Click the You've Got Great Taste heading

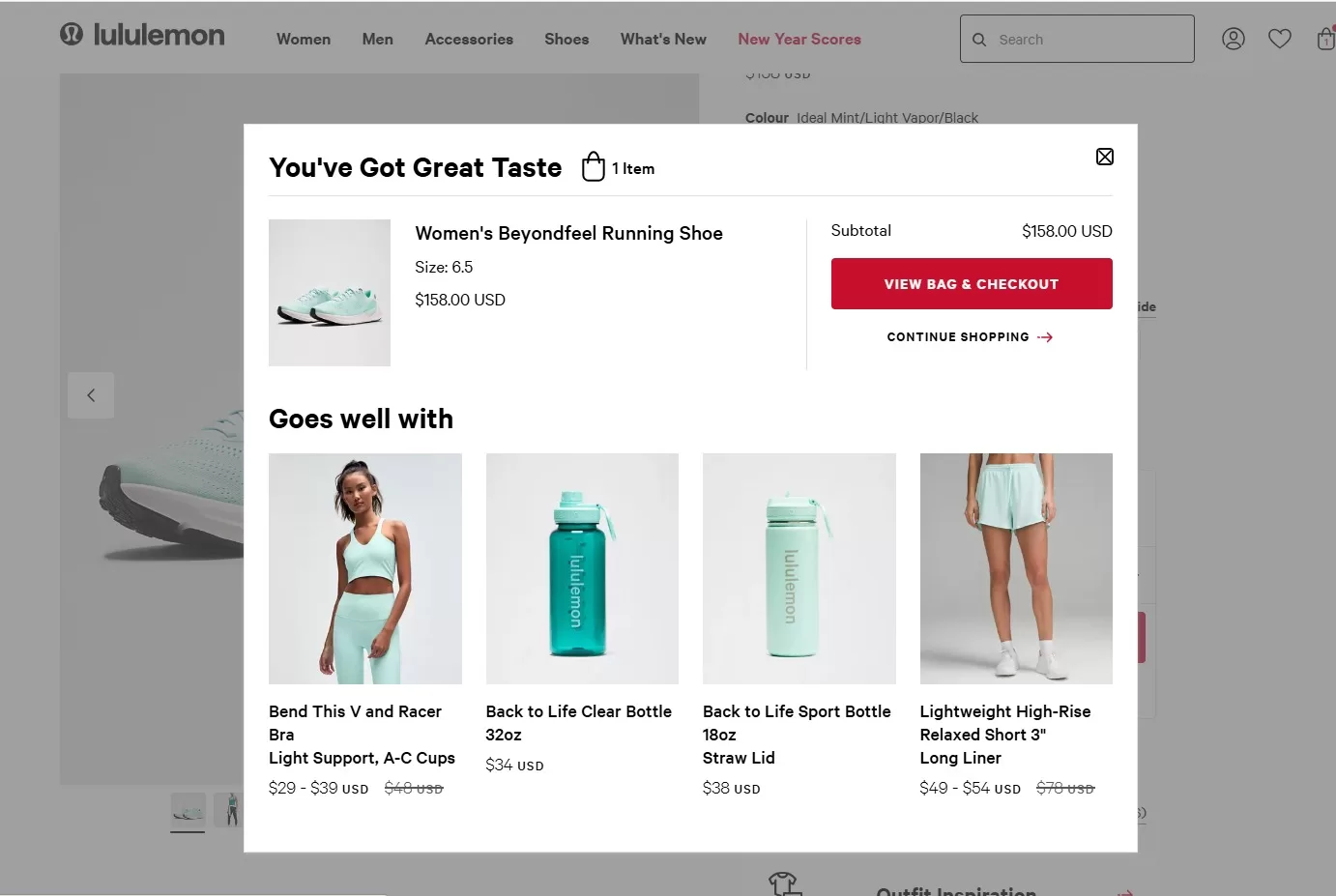[x=415, y=167]
